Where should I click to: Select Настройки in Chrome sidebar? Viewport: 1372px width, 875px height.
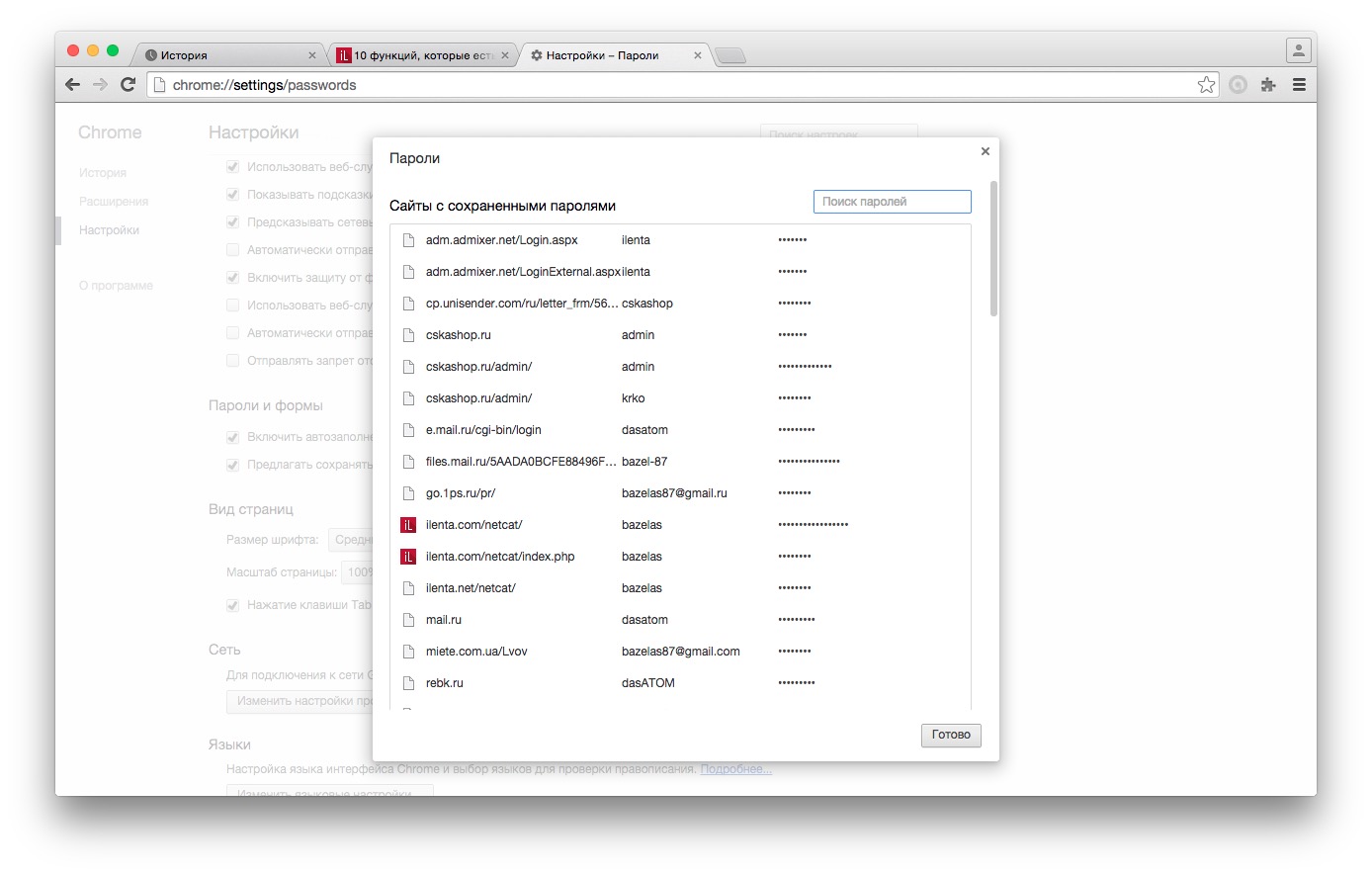pyautogui.click(x=109, y=230)
